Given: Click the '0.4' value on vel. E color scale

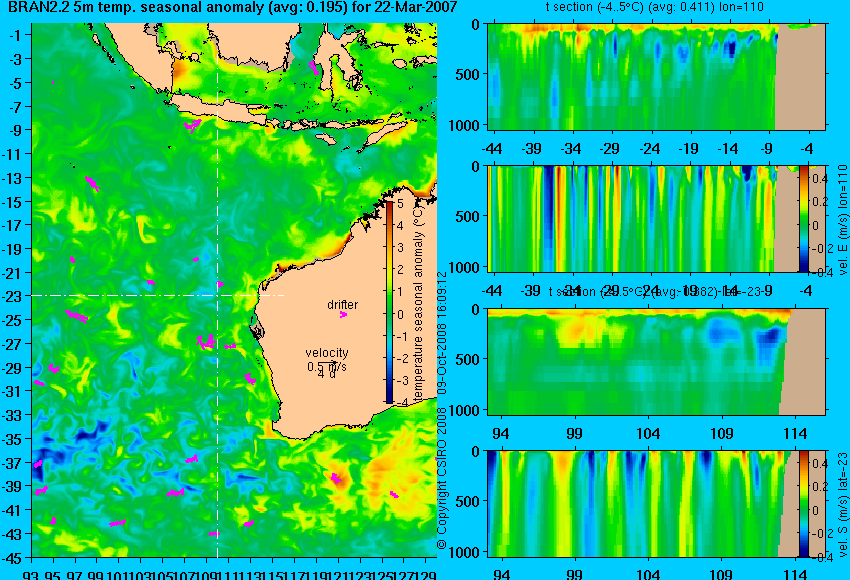Looking at the screenshot, I should click(x=820, y=179).
